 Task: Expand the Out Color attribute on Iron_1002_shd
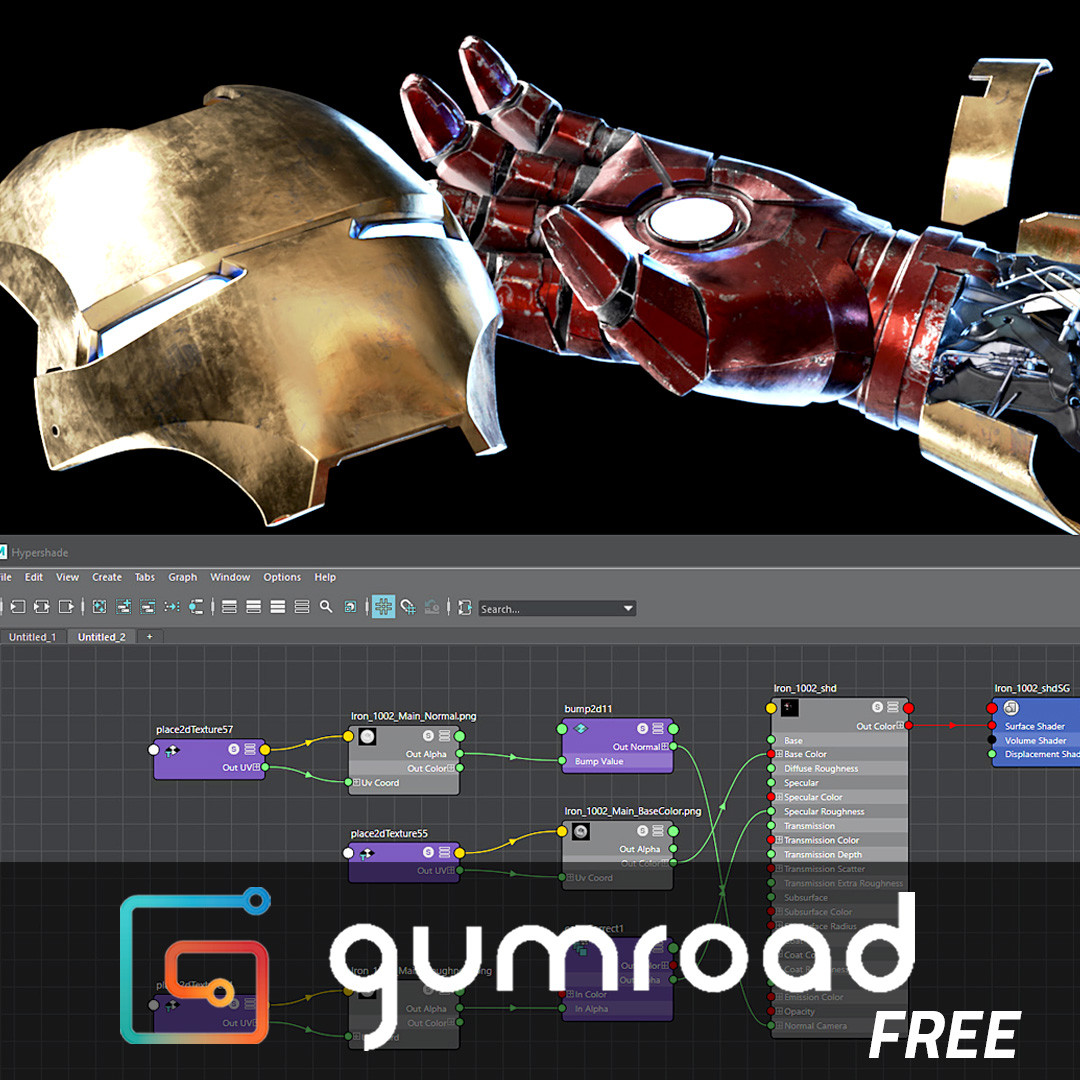[900, 724]
